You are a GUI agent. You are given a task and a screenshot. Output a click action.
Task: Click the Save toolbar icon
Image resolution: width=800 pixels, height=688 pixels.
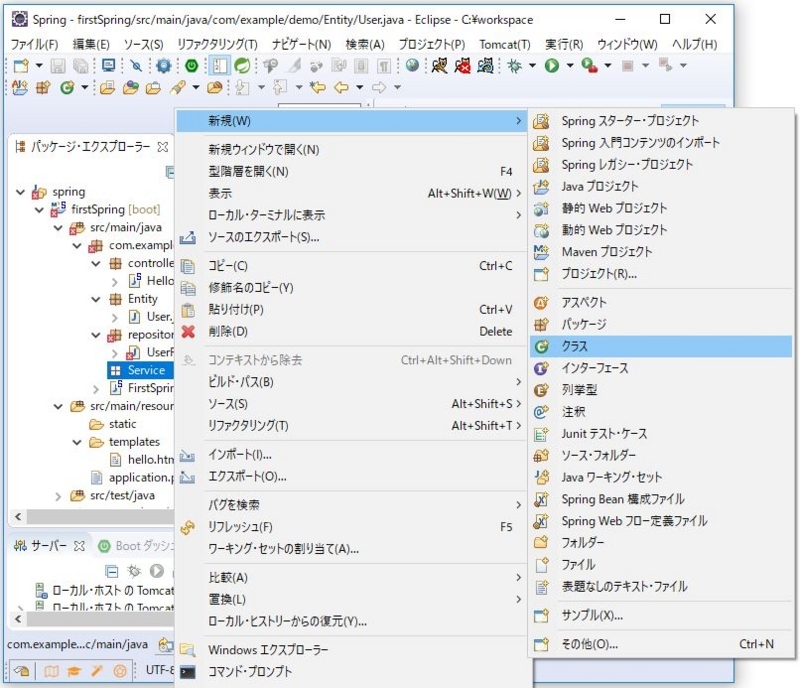point(58,66)
